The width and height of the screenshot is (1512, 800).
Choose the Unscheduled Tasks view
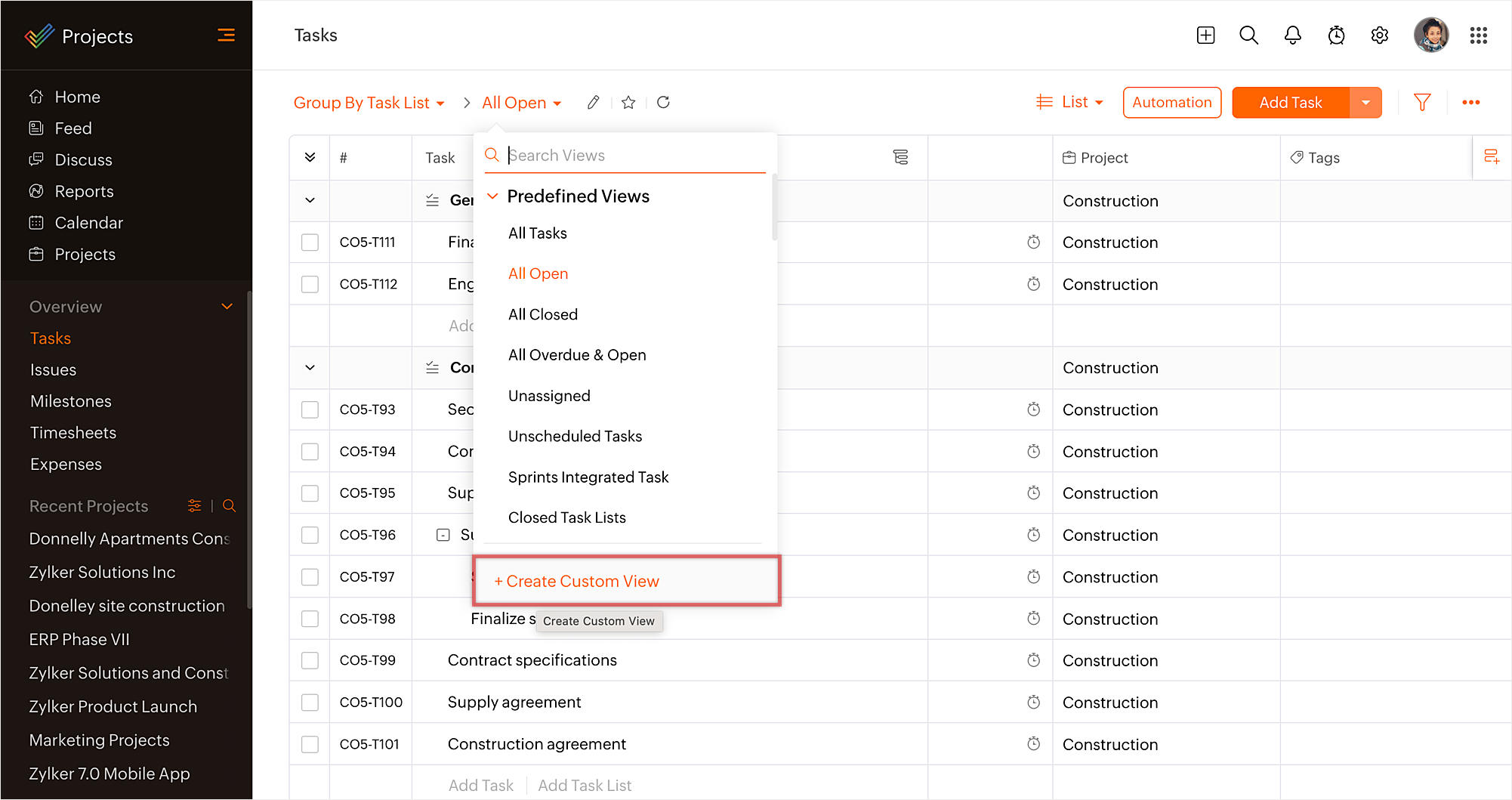(575, 436)
